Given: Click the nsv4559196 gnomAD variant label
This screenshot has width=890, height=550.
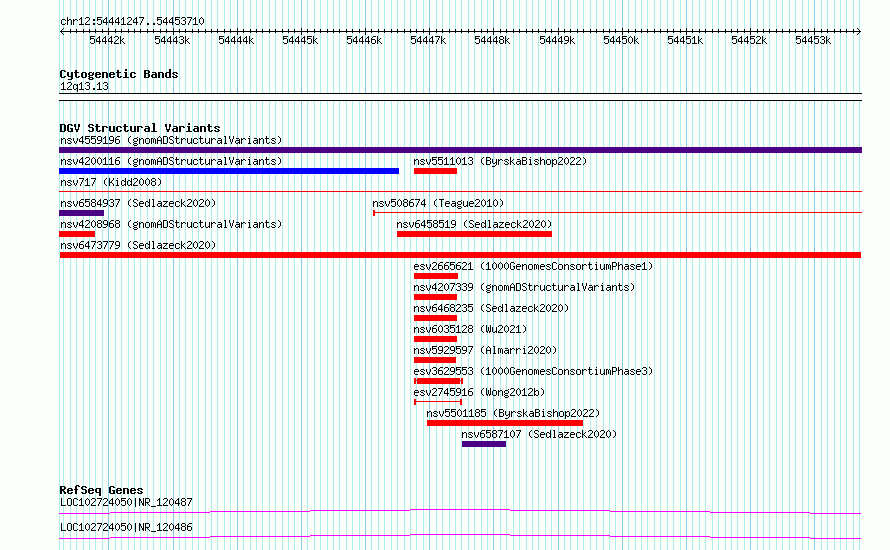Looking at the screenshot, I should [x=171, y=140].
